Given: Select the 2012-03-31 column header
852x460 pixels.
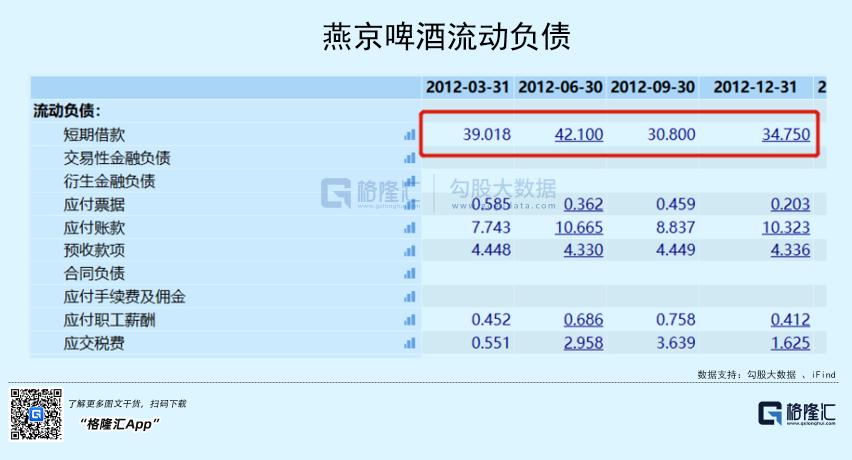Looking at the screenshot, I should (x=467, y=87).
